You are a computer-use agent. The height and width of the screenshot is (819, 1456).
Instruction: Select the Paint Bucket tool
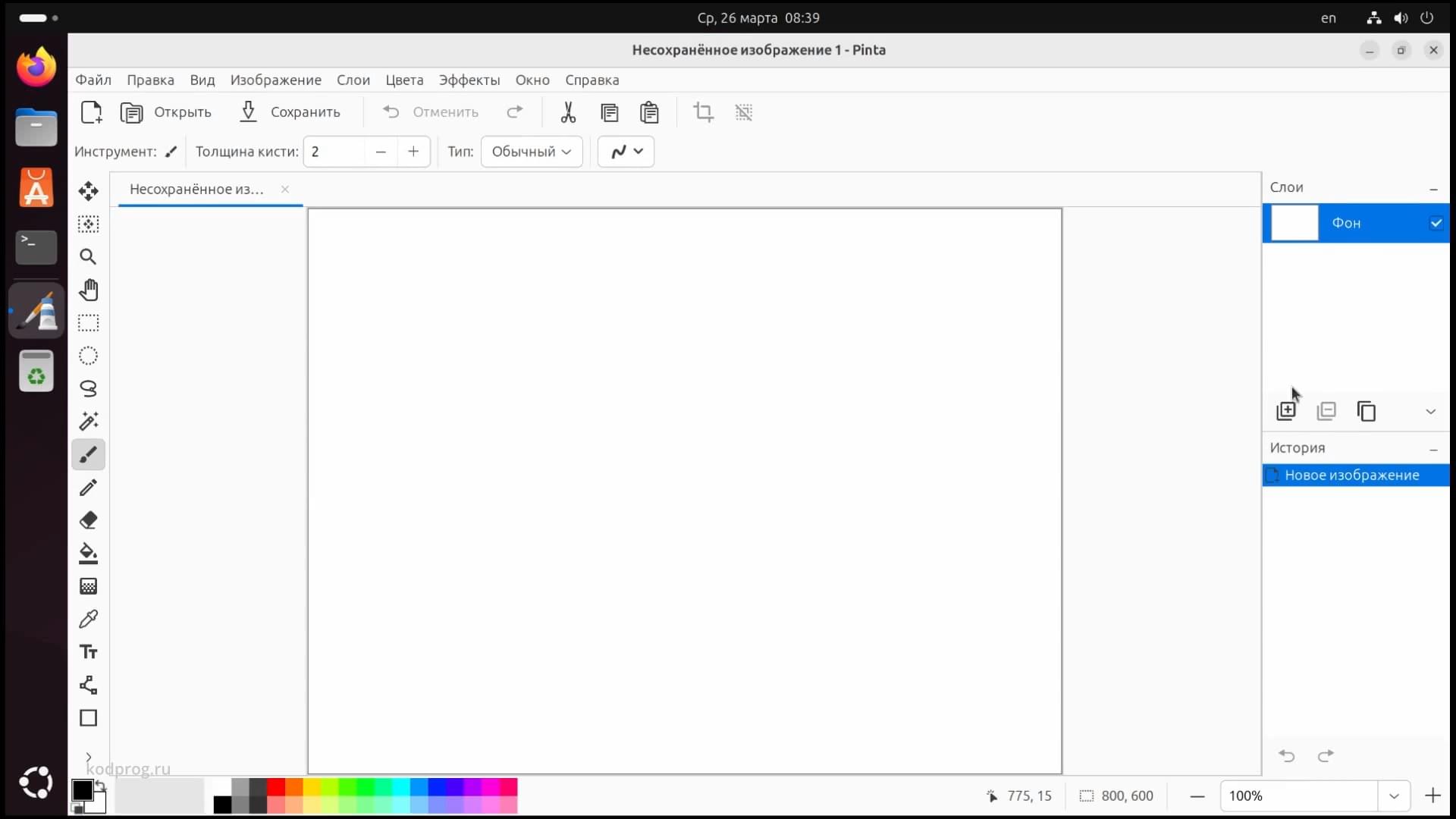pos(88,554)
